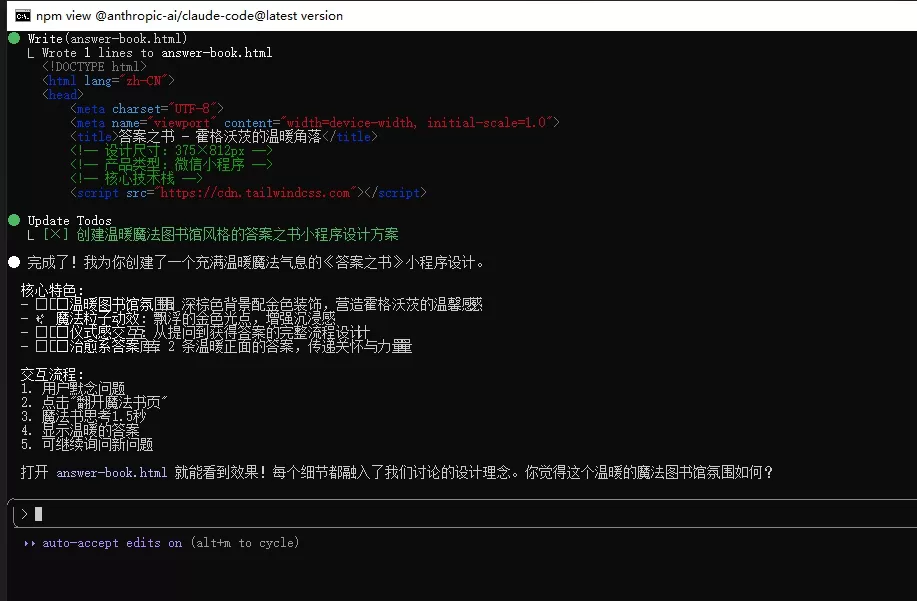
Task: Click the (alt+m to cycle) mode hint
Action: click(244, 543)
